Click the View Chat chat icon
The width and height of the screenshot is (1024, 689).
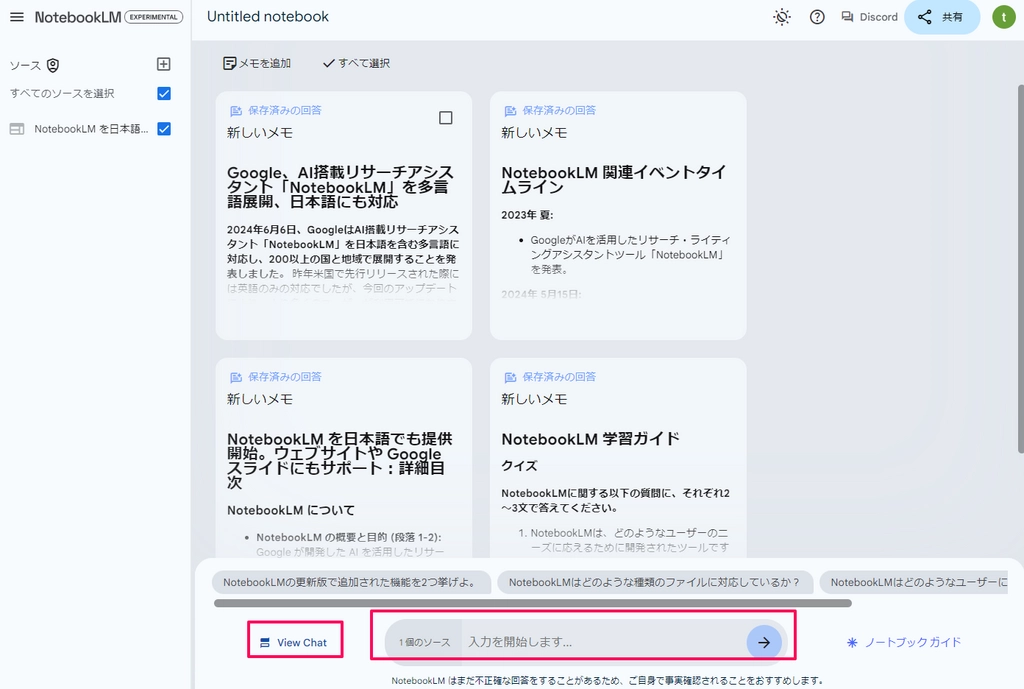(264, 643)
